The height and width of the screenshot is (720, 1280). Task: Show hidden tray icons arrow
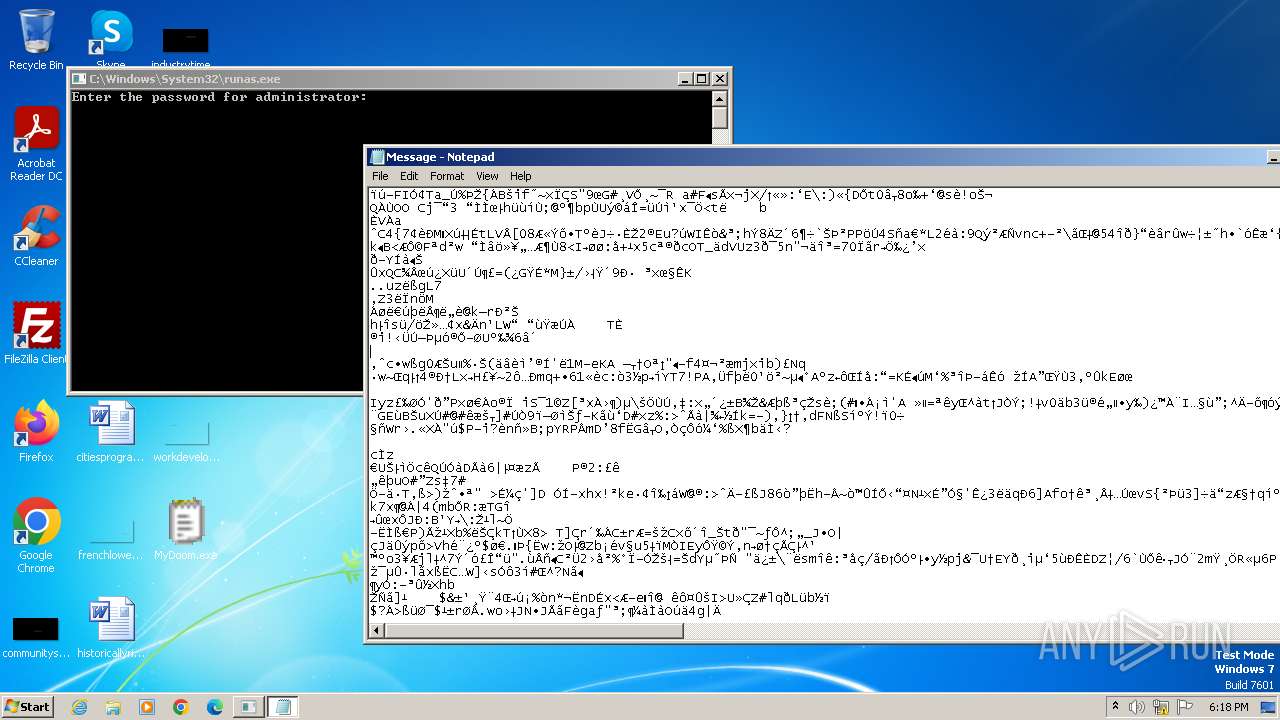[1115, 707]
